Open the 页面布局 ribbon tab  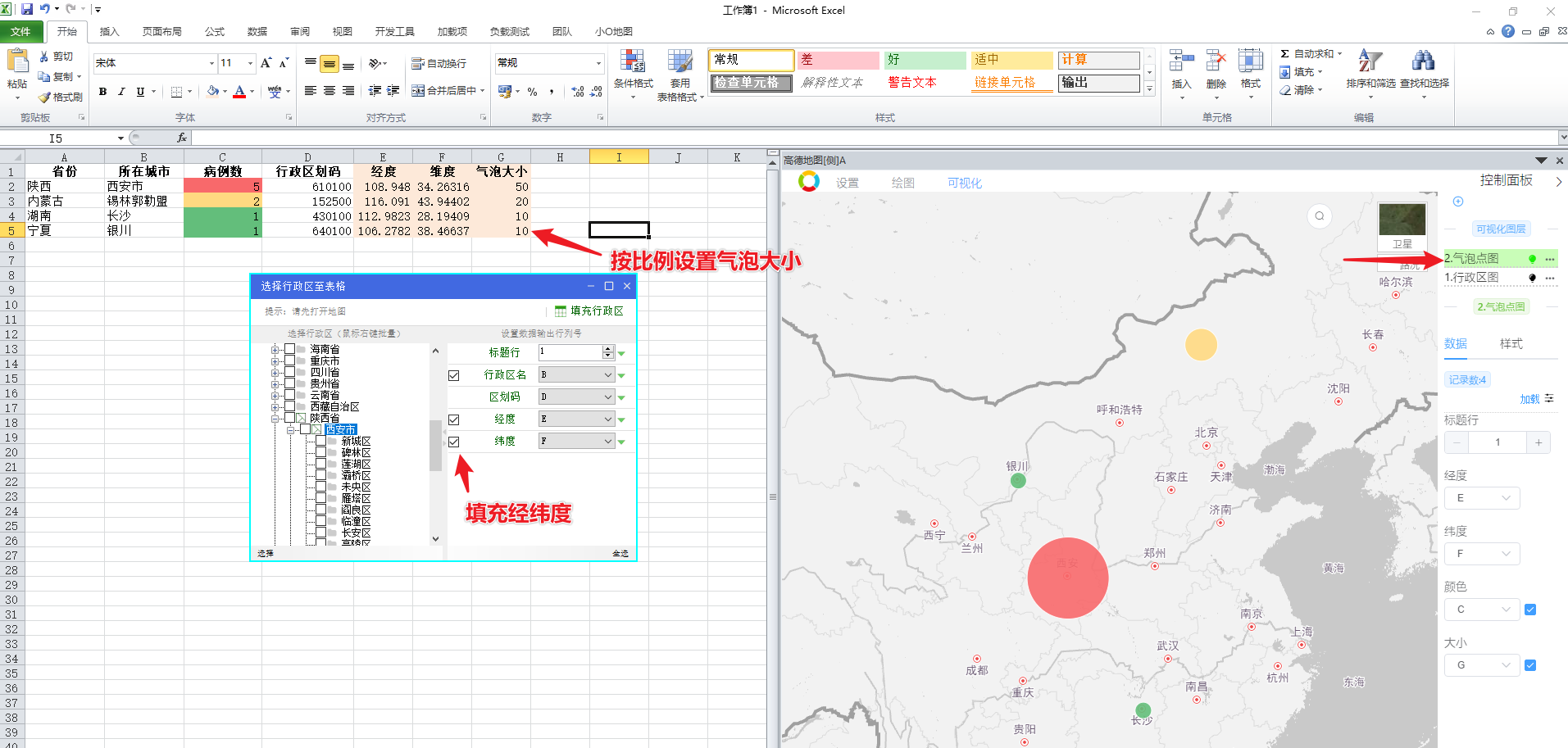(x=161, y=32)
